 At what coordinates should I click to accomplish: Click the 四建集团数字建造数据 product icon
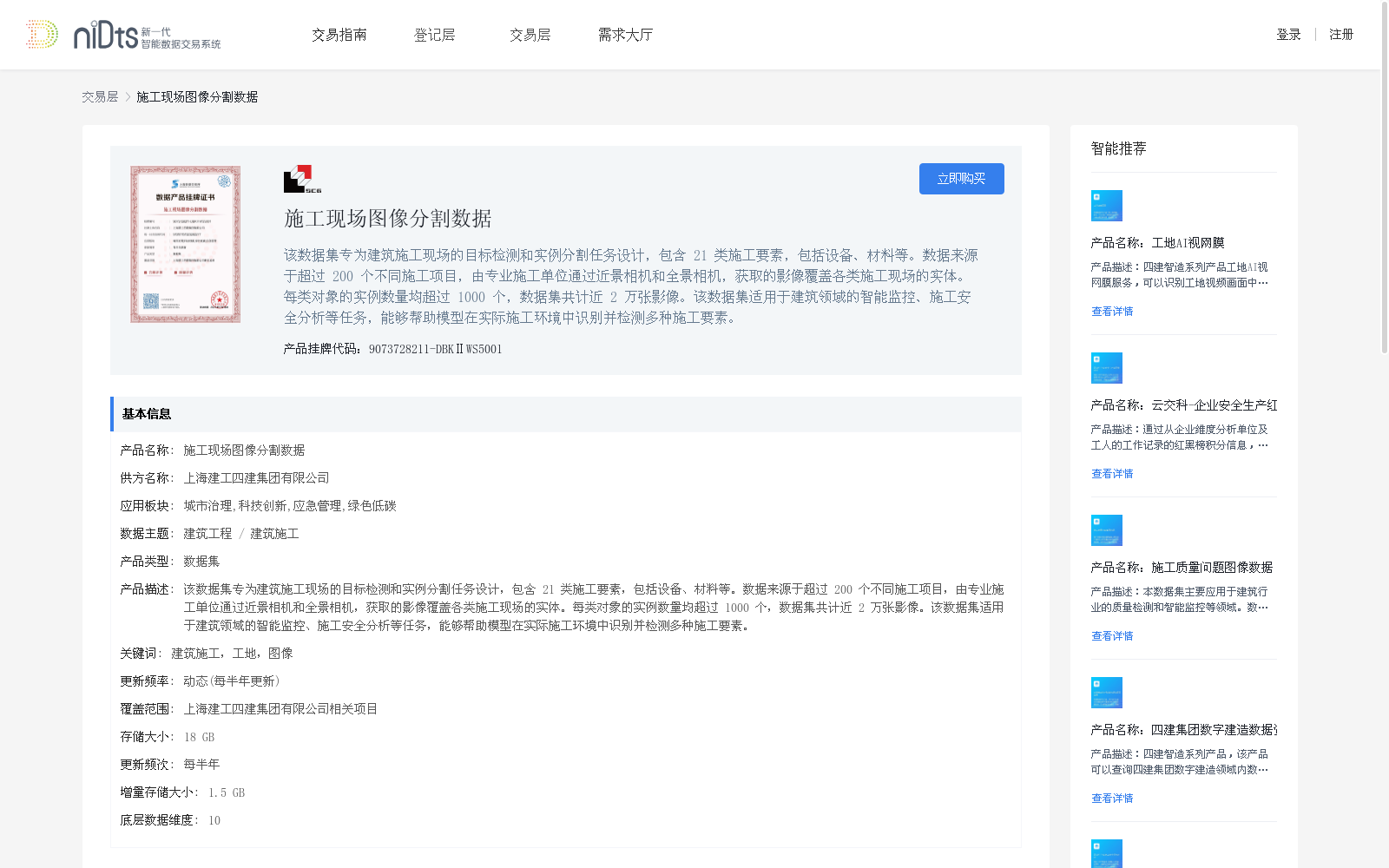pos(1107,693)
